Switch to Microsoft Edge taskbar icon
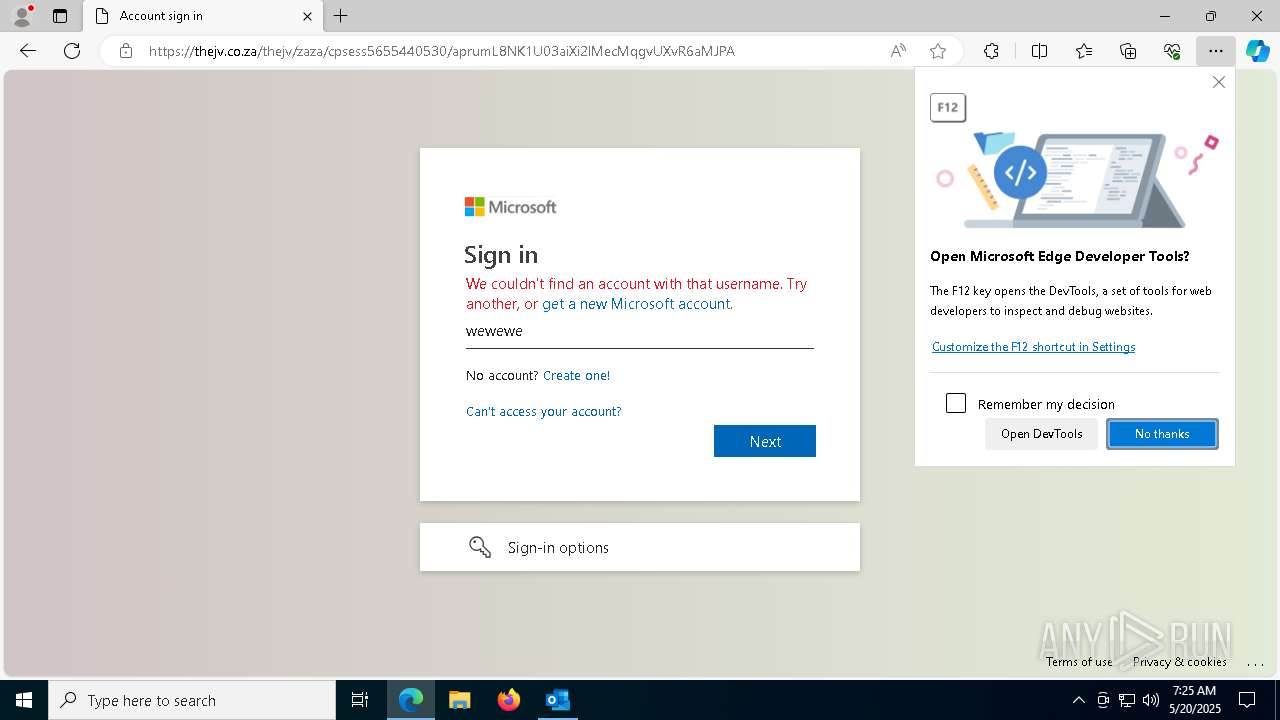The image size is (1280, 720). coord(411,700)
